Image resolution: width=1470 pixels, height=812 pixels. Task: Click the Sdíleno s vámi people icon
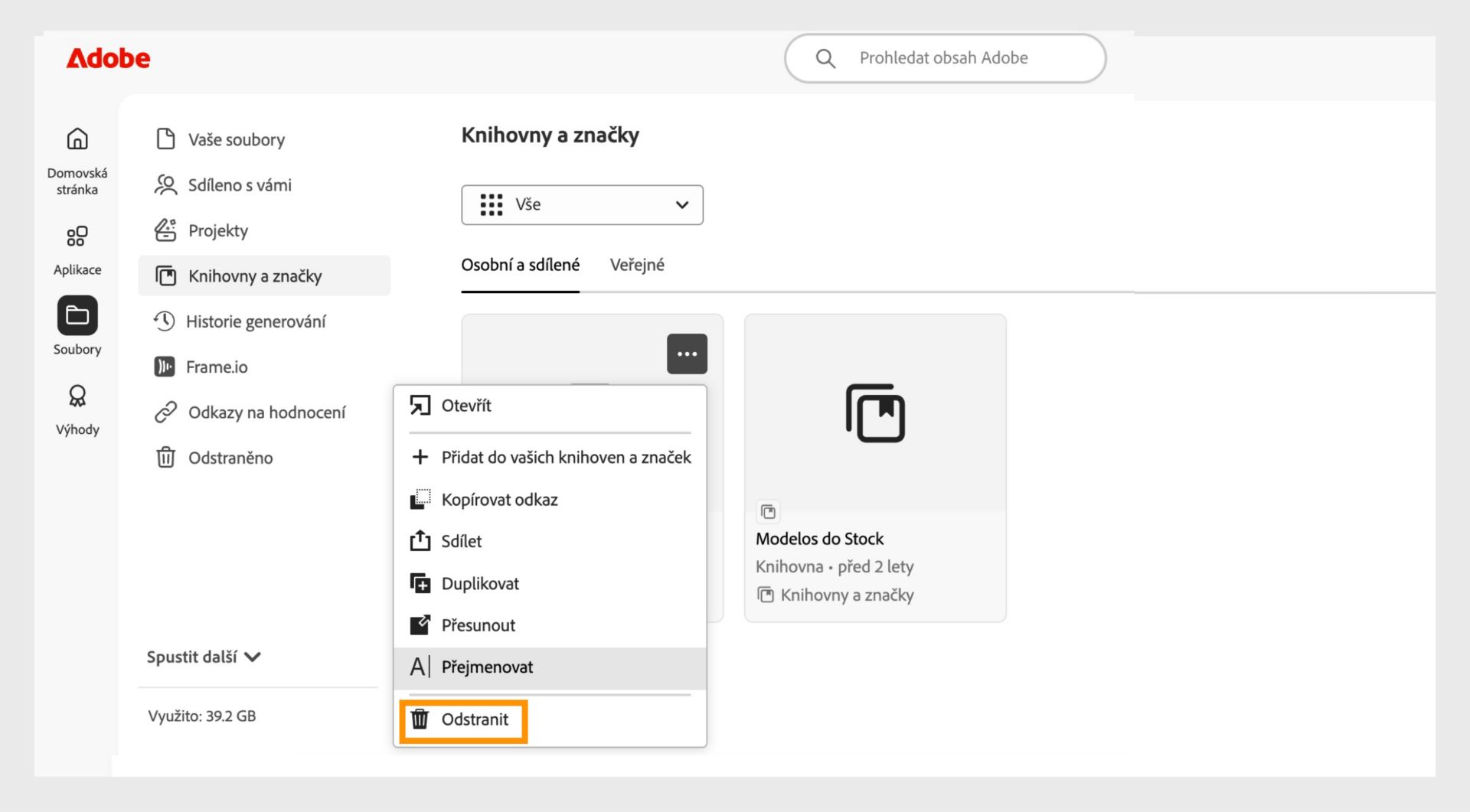165,184
